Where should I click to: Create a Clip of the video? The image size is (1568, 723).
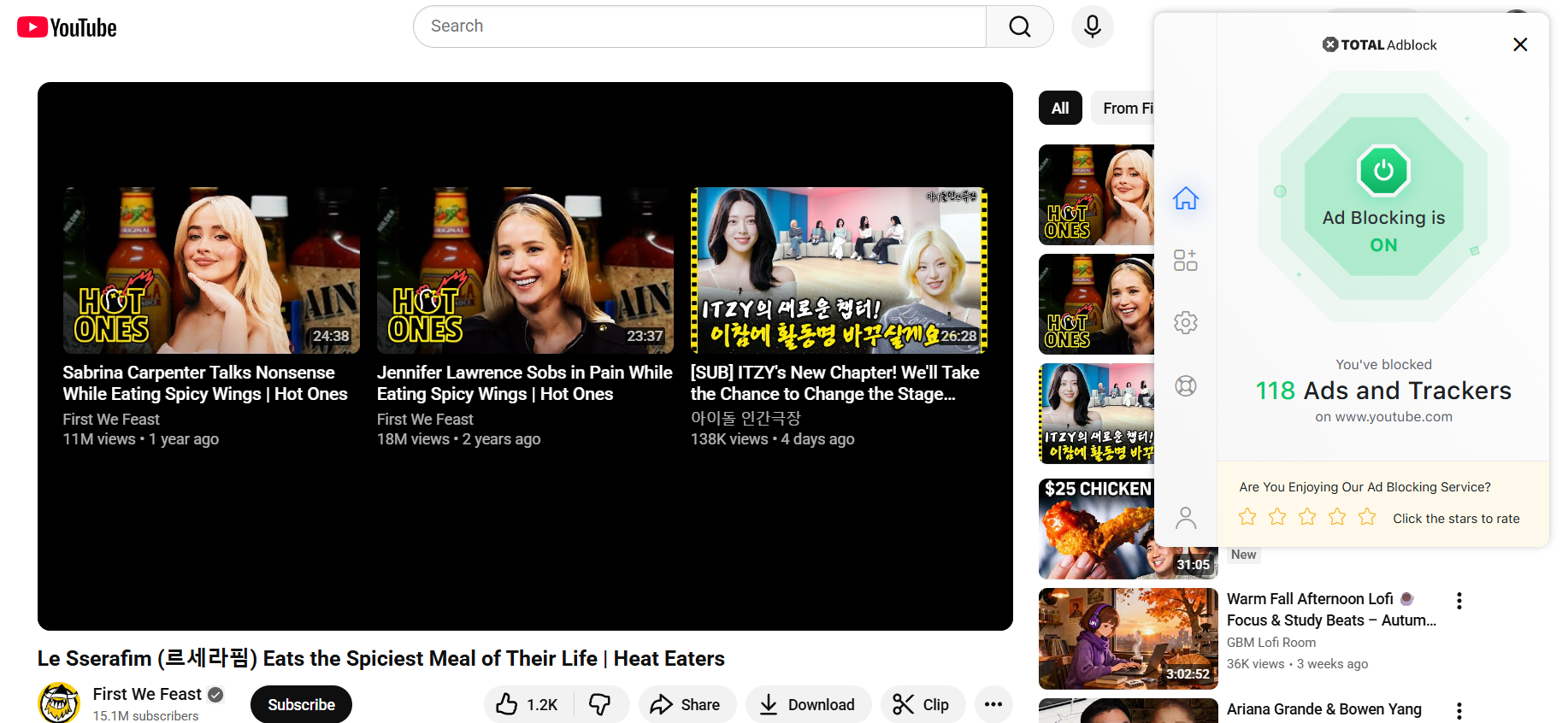pyautogui.click(x=922, y=704)
